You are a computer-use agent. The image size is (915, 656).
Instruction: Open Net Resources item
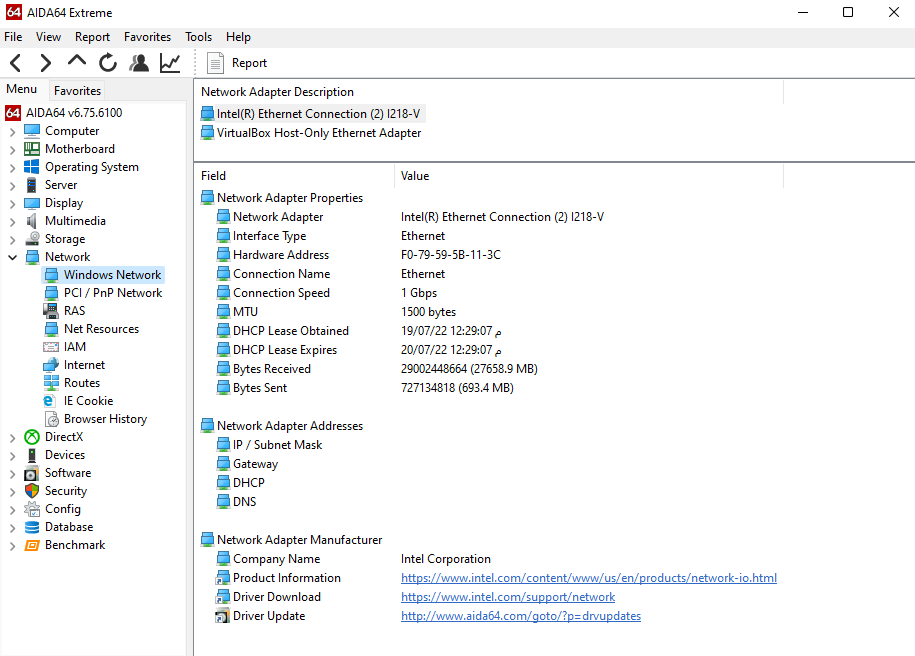click(x=102, y=329)
